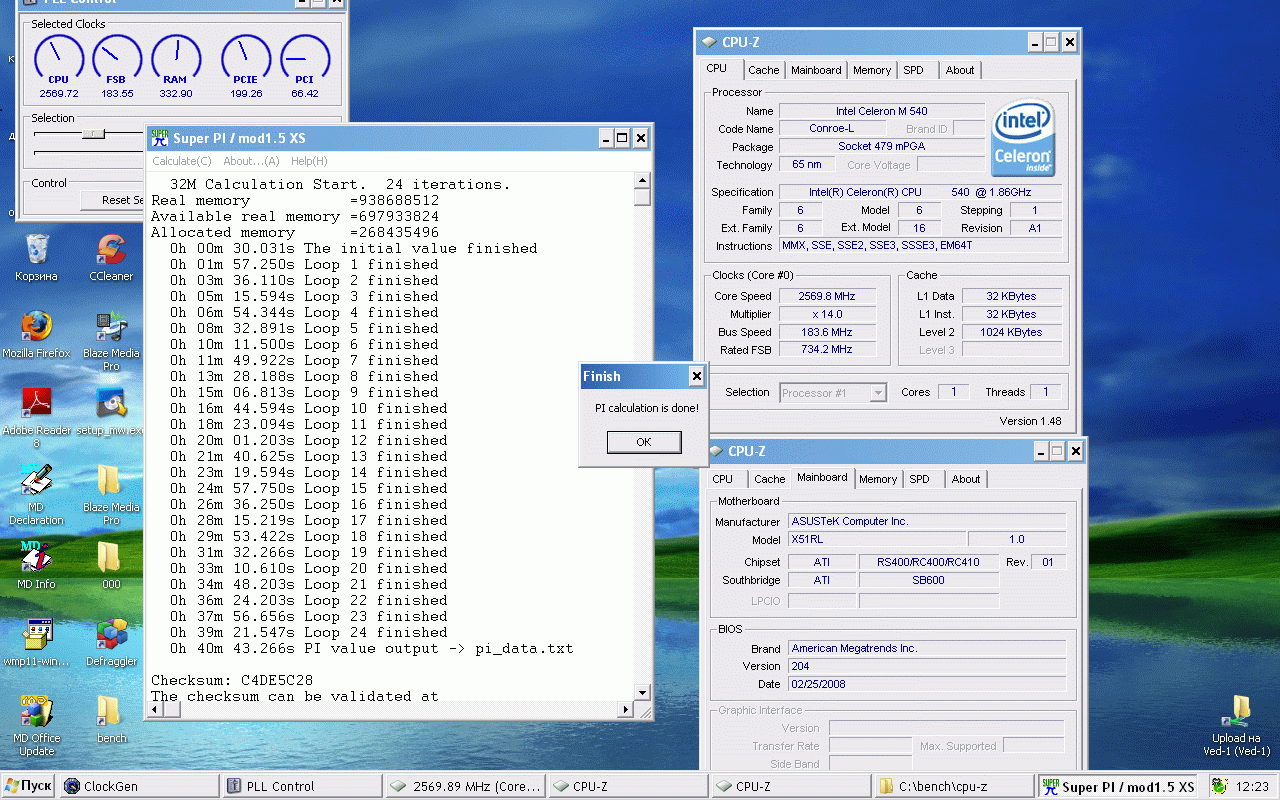Click the Intel Celeron inside logo
Viewport: 1280px width, 800px height.
point(1023,138)
